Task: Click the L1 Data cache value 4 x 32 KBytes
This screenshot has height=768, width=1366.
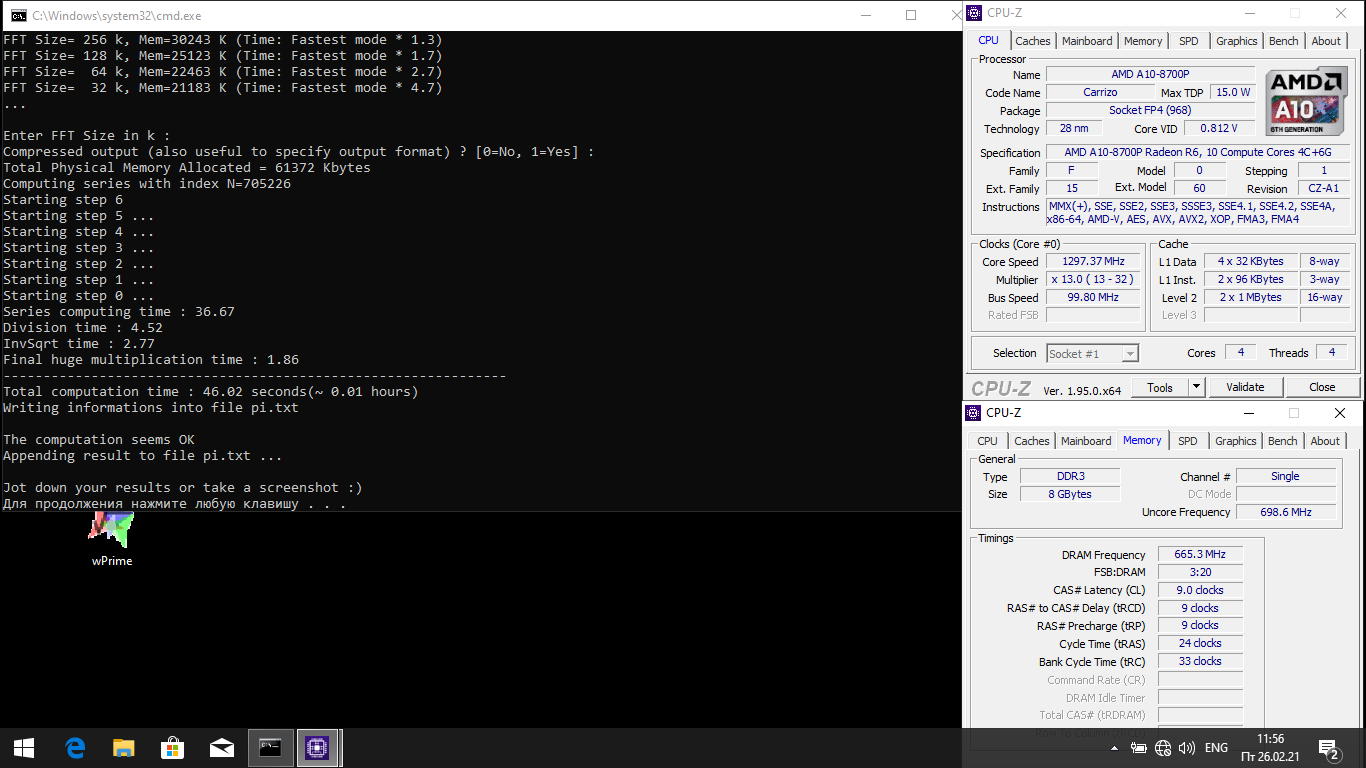Action: [x=1250, y=261]
